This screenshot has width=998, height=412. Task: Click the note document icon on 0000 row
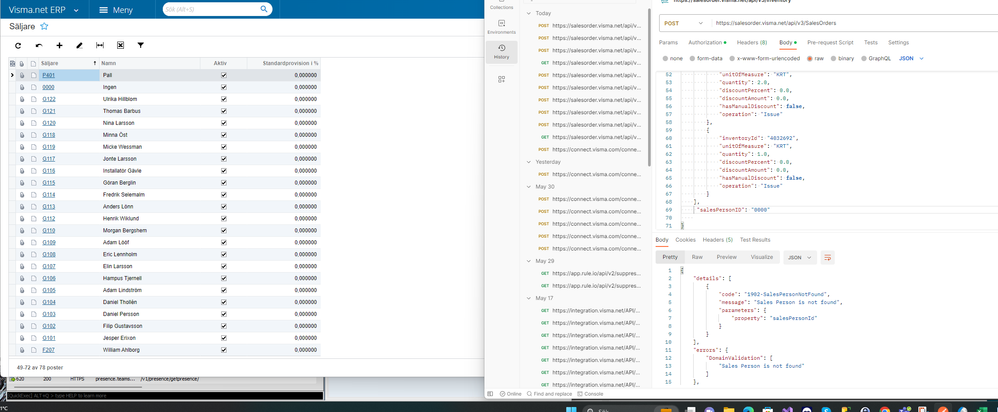pos(34,87)
